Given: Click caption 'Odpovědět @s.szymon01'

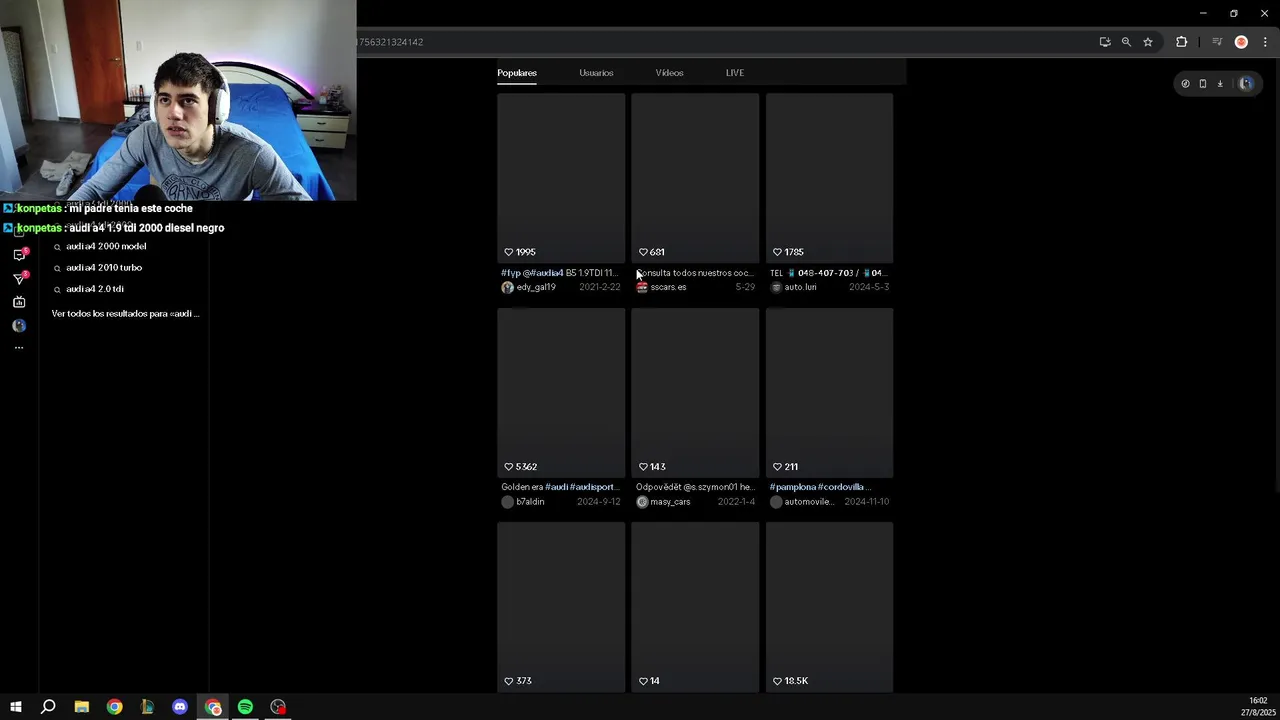Looking at the screenshot, I should pyautogui.click(x=695, y=487).
